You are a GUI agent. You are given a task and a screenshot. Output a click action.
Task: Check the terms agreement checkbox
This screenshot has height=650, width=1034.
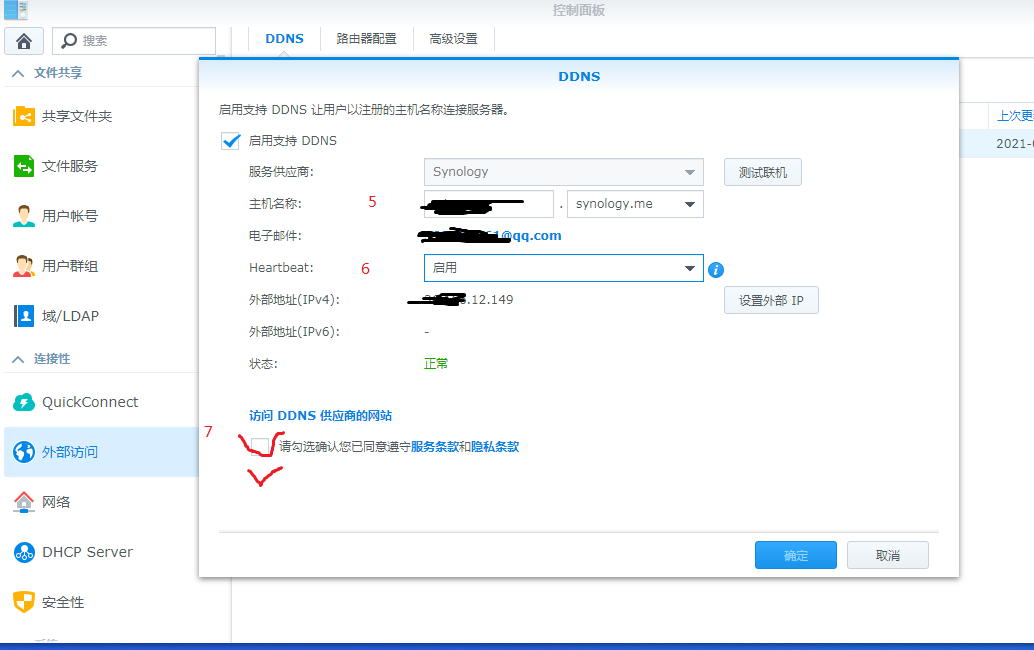click(x=258, y=445)
